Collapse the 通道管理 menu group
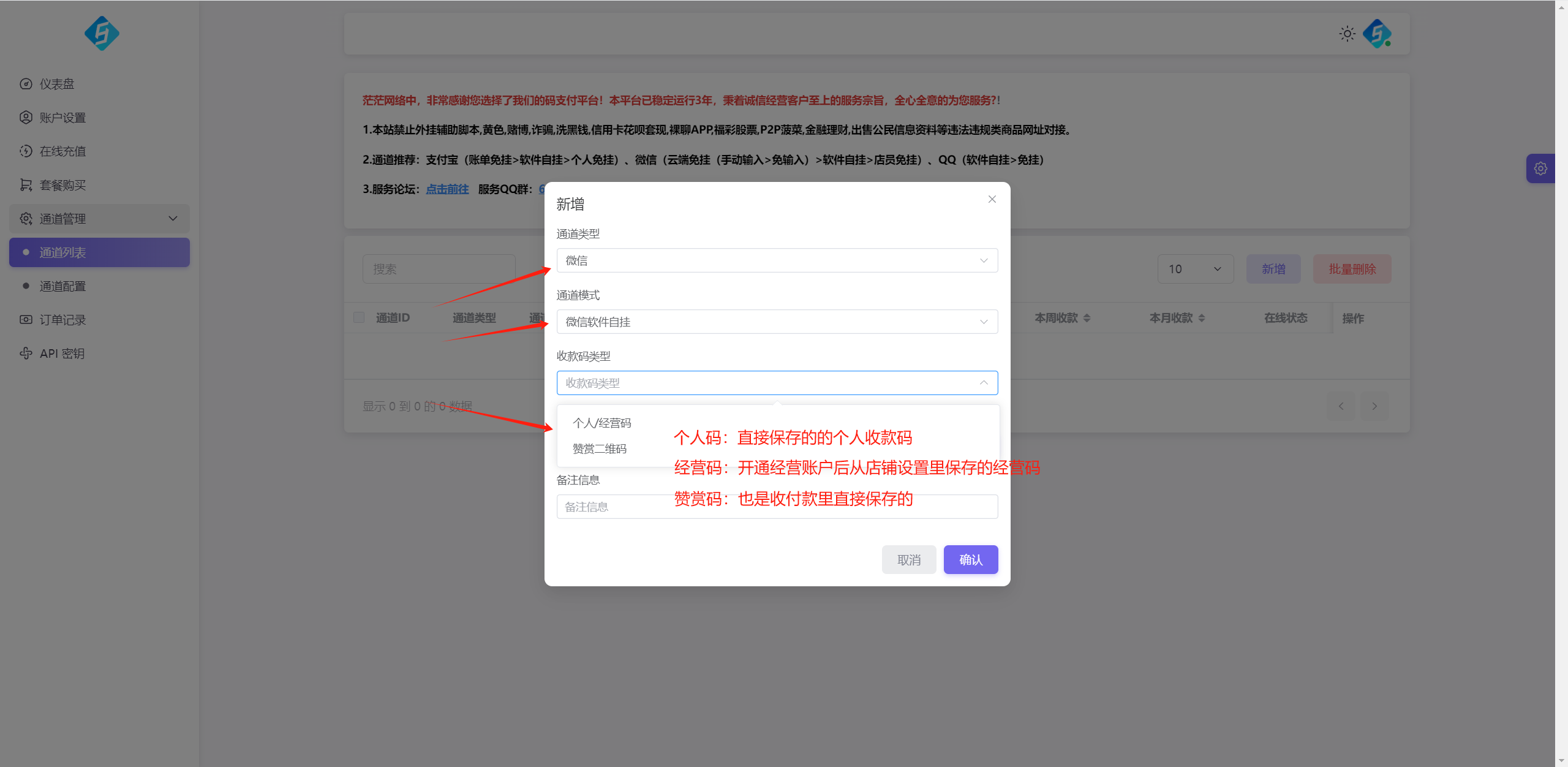This screenshot has width=1568, height=767. click(x=99, y=219)
